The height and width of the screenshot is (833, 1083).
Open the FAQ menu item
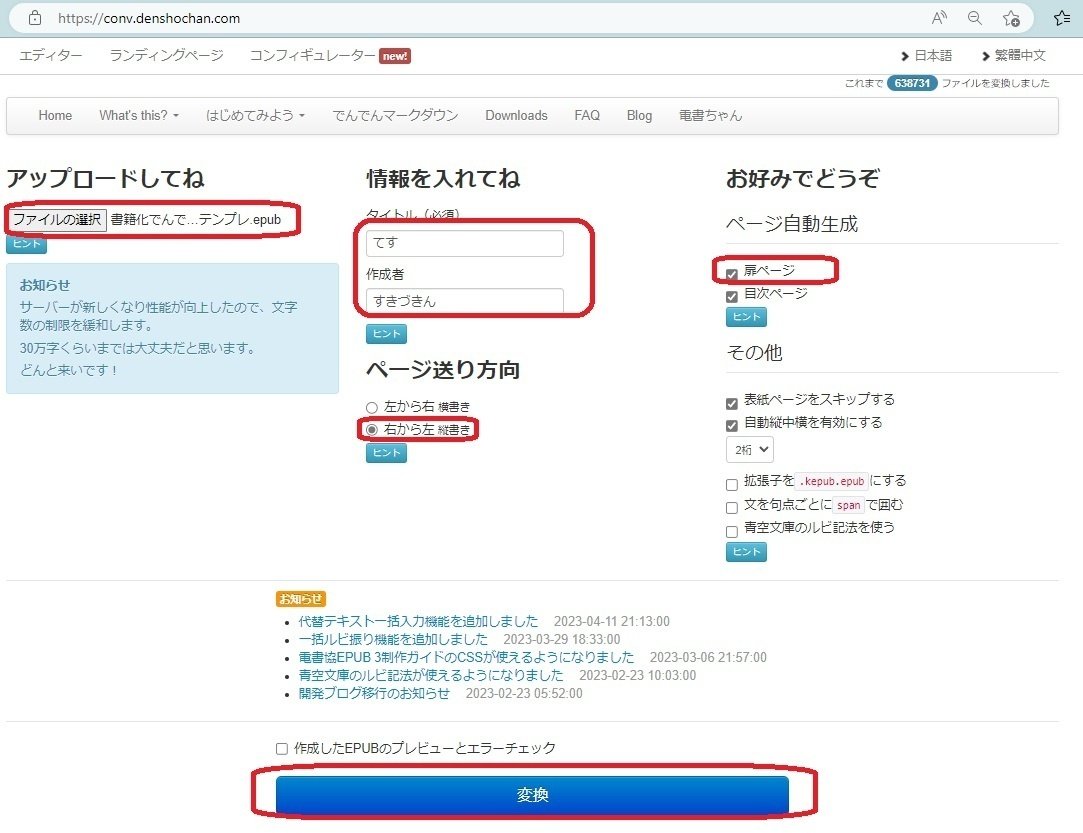[x=587, y=115]
